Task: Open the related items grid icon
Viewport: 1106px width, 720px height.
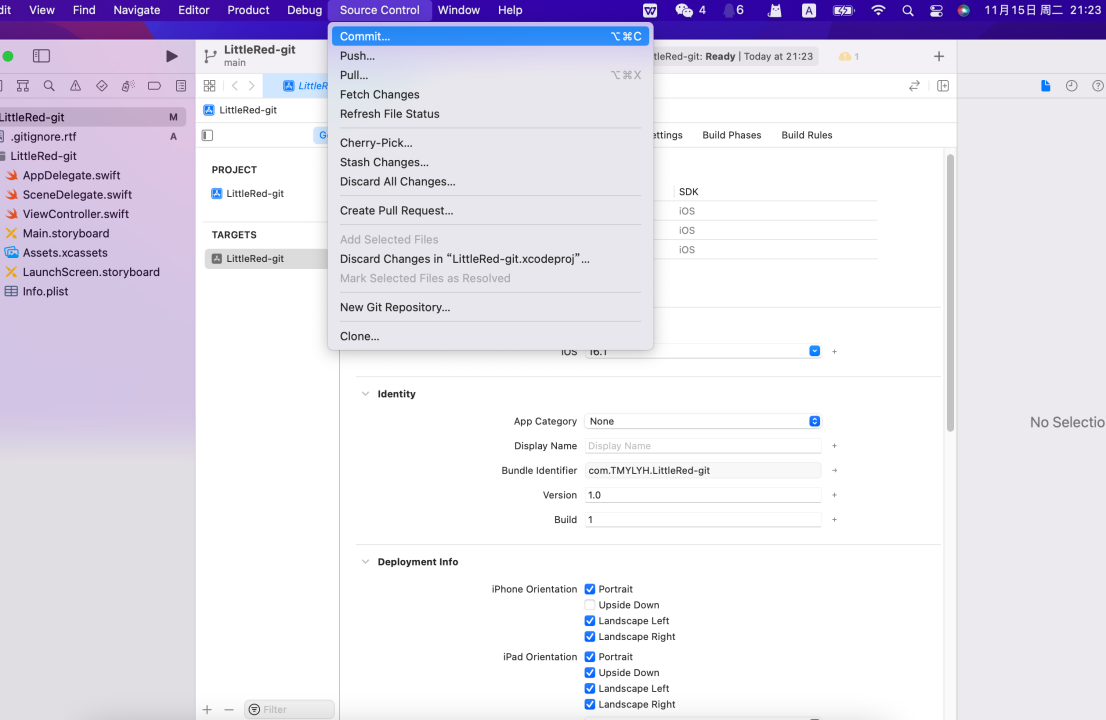Action: tap(209, 86)
